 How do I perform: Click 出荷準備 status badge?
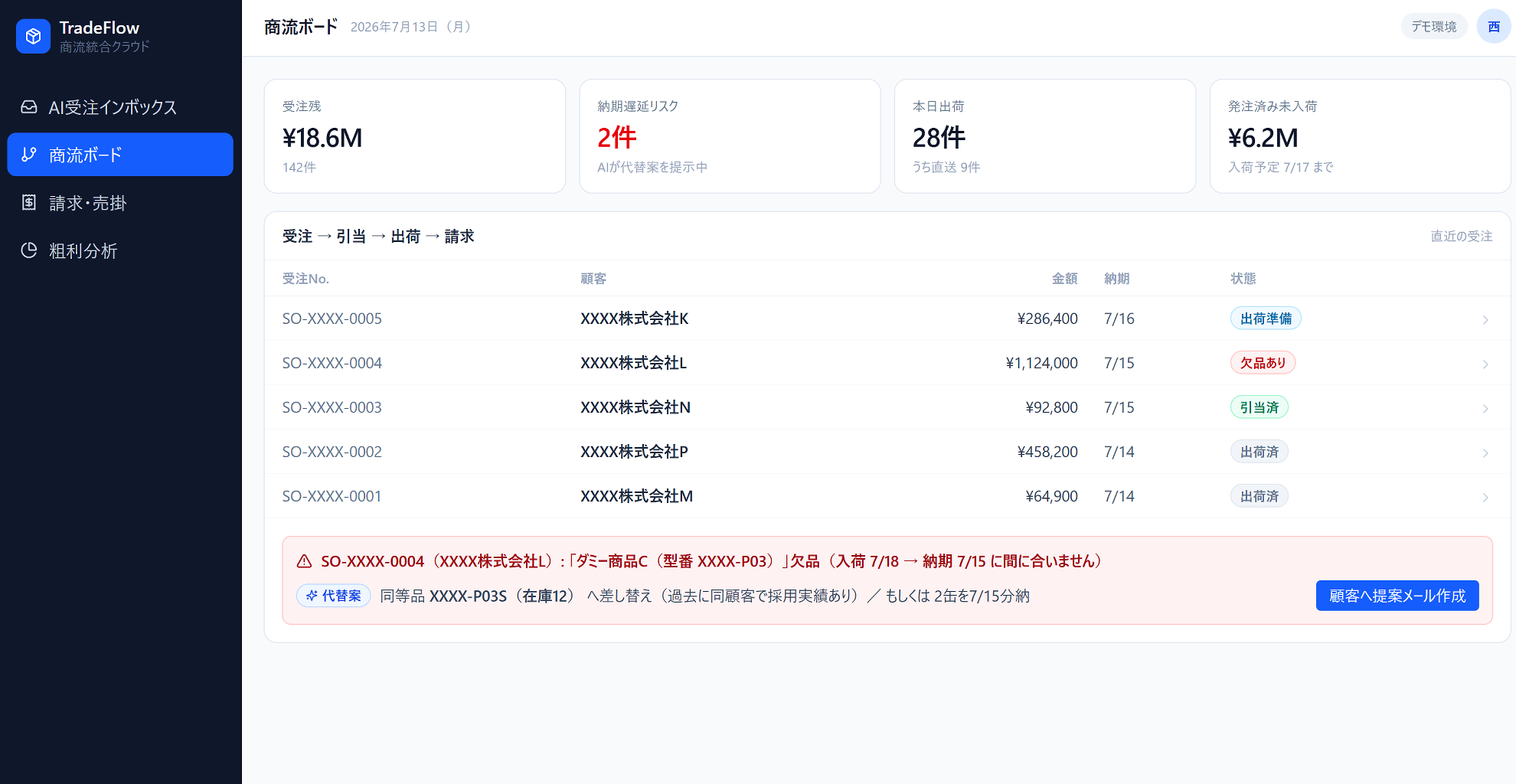click(1266, 318)
